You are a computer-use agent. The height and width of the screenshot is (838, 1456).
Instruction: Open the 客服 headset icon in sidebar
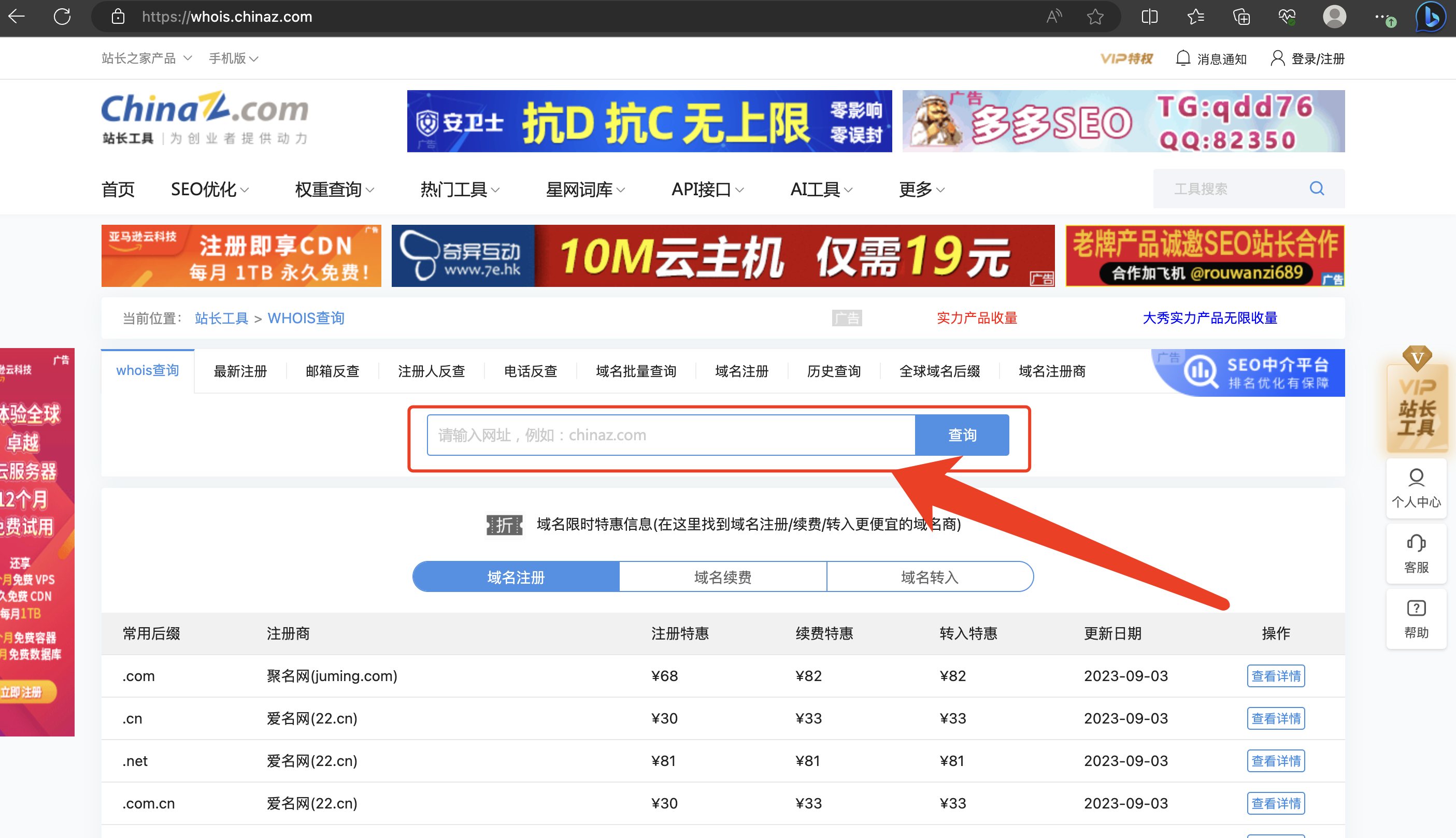point(1416,544)
